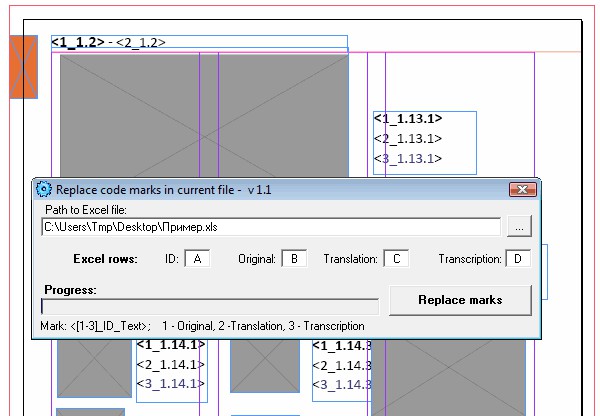Select large gray image frame at bottom right

tap(448, 377)
